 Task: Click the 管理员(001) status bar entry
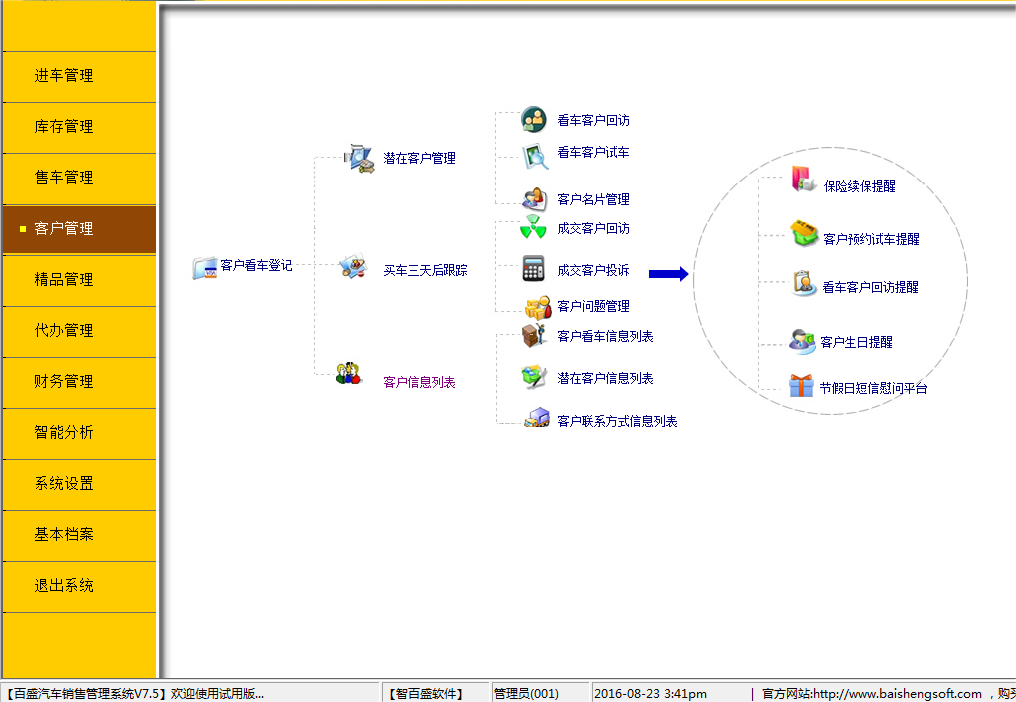[526, 694]
